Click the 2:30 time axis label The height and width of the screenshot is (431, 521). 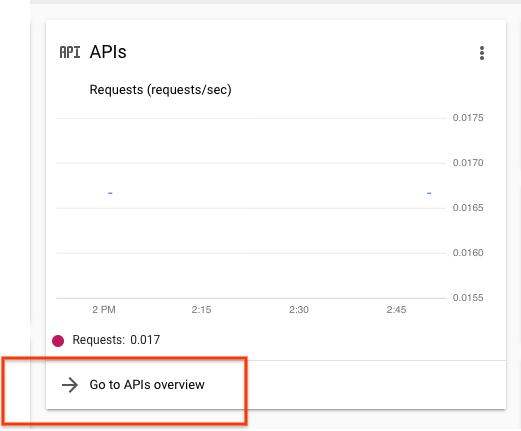[299, 310]
